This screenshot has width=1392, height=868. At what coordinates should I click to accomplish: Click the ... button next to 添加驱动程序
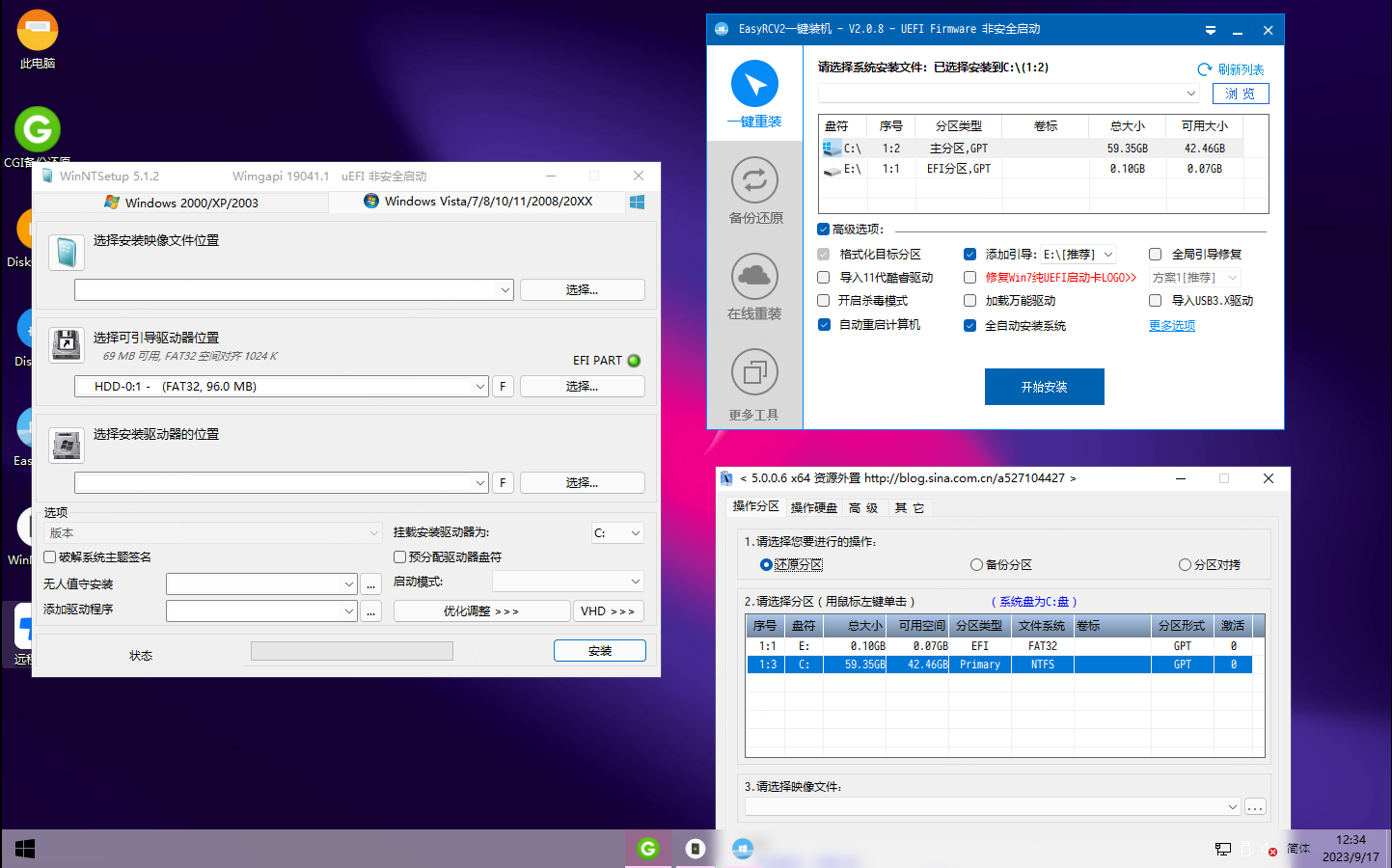point(371,610)
